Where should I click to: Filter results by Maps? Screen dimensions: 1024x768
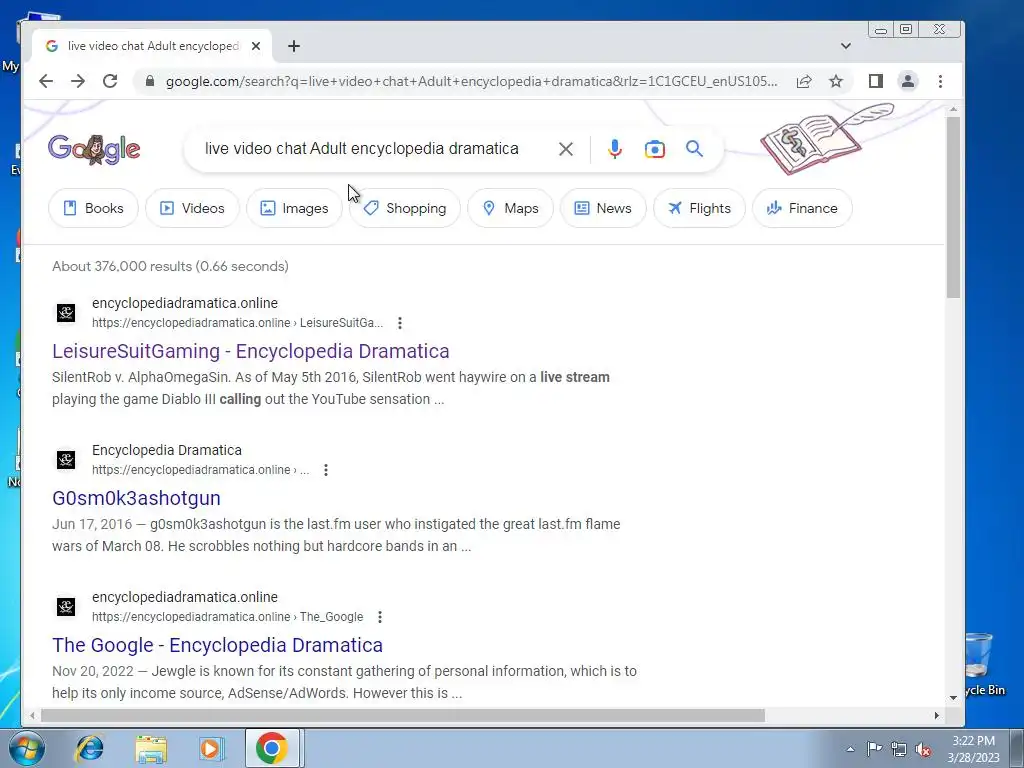point(510,208)
